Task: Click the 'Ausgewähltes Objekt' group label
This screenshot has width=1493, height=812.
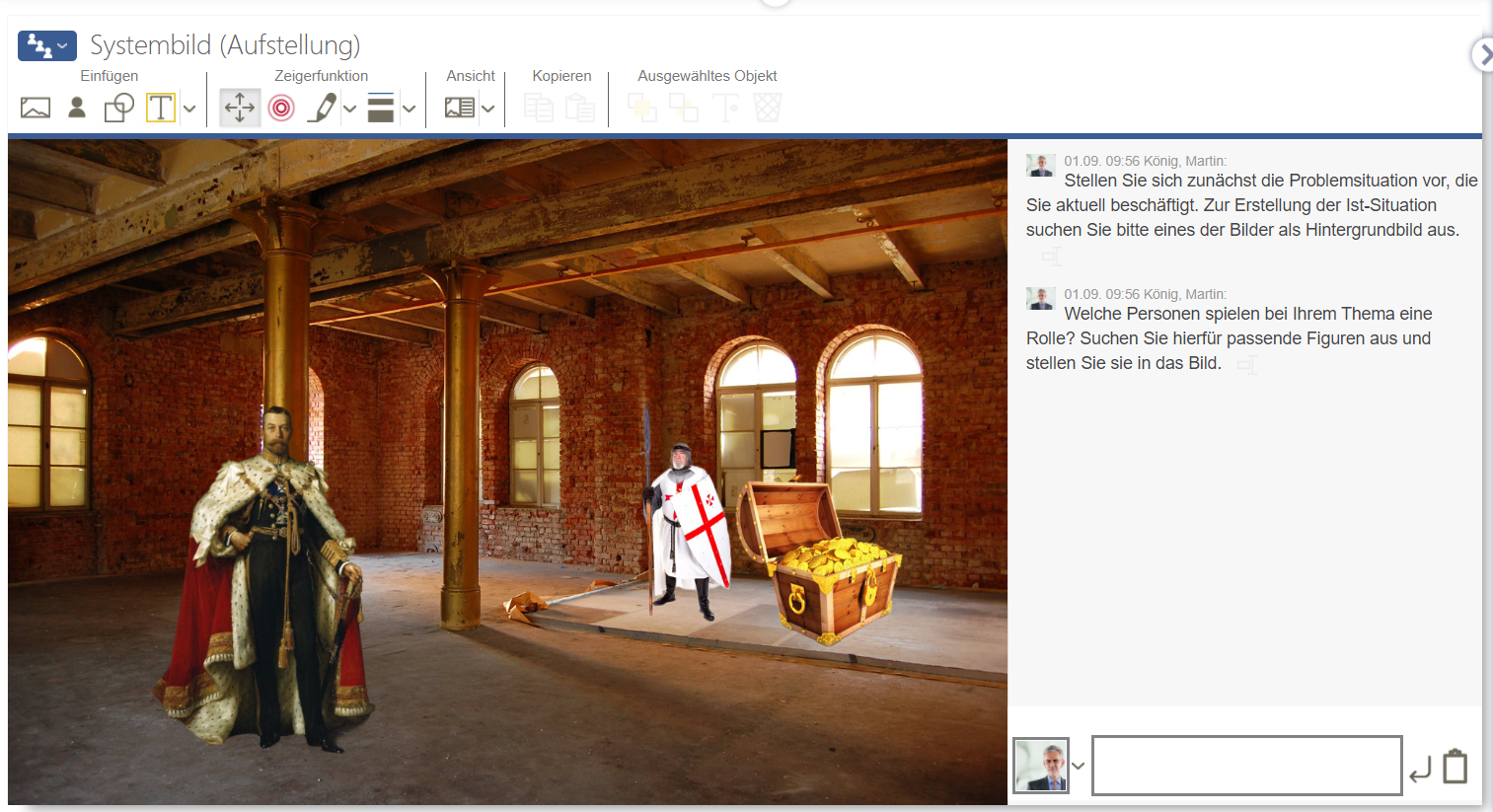Action: [x=708, y=76]
